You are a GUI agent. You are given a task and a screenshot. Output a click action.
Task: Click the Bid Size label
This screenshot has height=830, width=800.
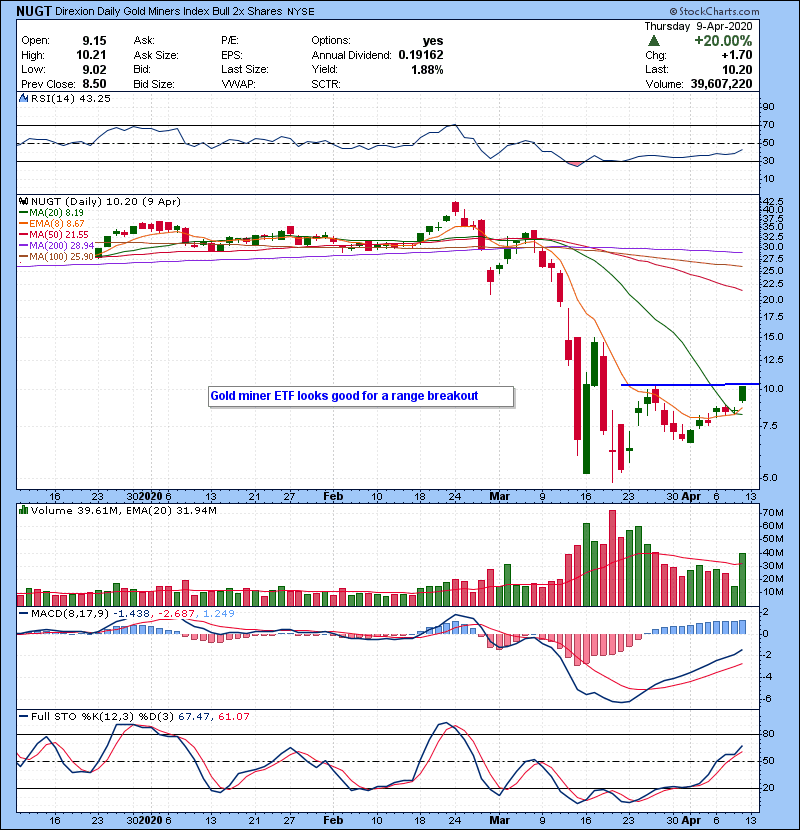154,84
